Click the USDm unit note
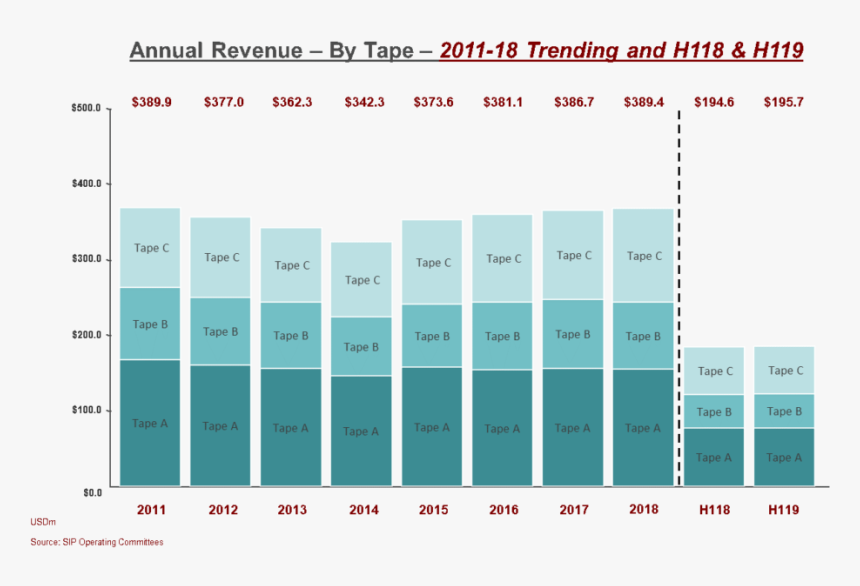The width and height of the screenshot is (860, 586). [x=43, y=522]
